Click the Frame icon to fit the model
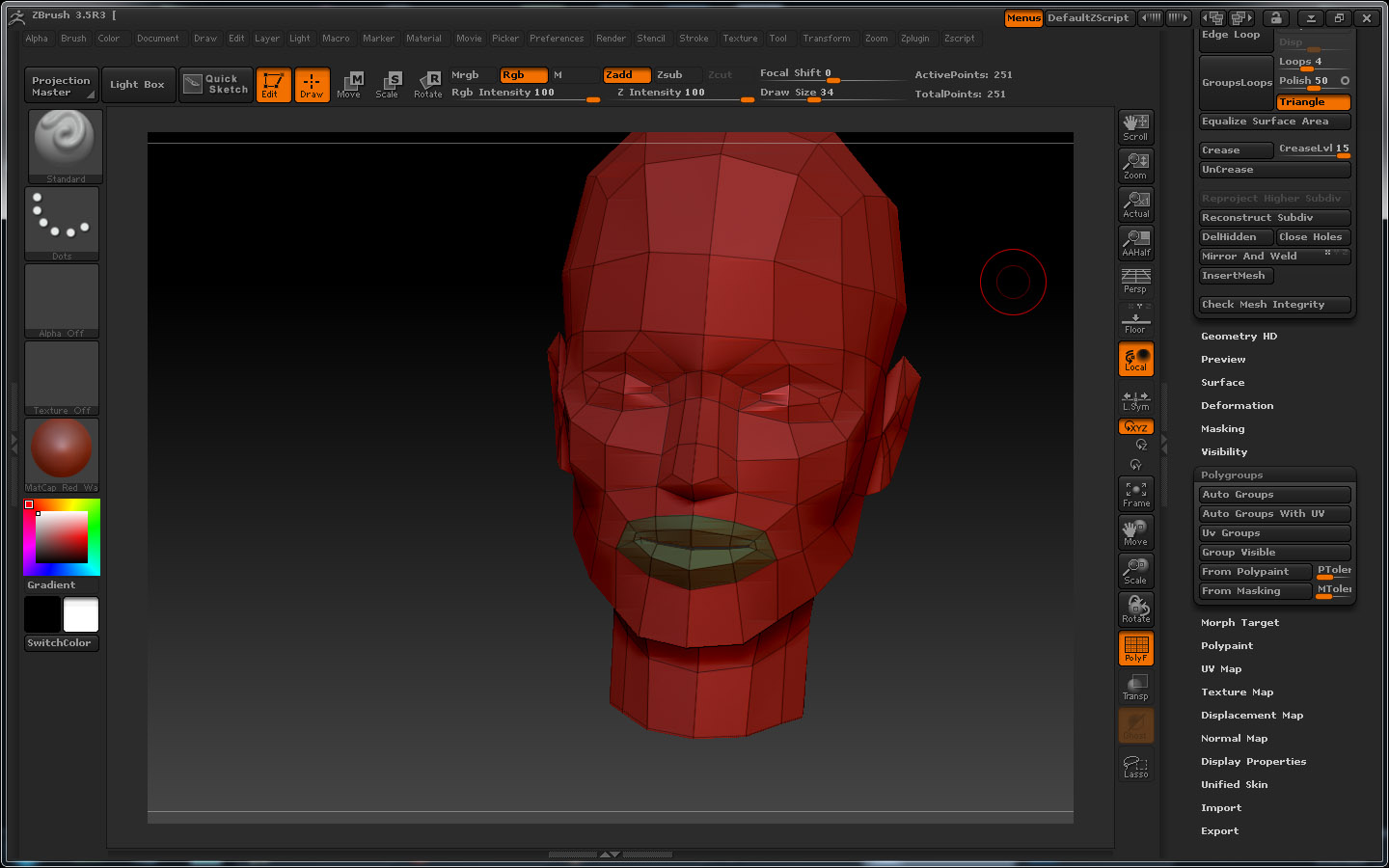This screenshot has width=1389, height=868. tap(1135, 494)
